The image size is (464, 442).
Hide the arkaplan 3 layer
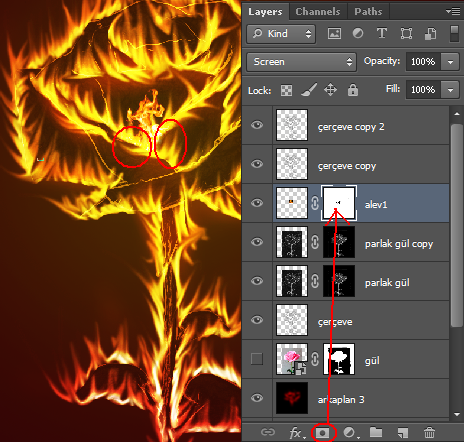click(x=257, y=398)
